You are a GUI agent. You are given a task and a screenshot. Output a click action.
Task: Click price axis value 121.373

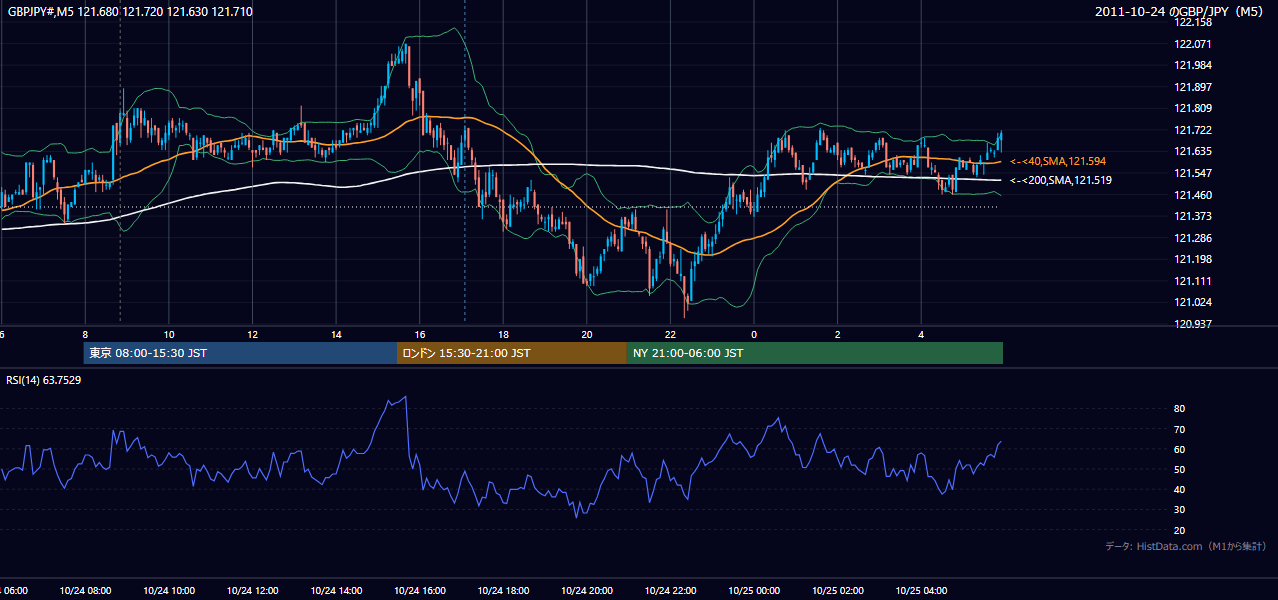click(x=1195, y=216)
